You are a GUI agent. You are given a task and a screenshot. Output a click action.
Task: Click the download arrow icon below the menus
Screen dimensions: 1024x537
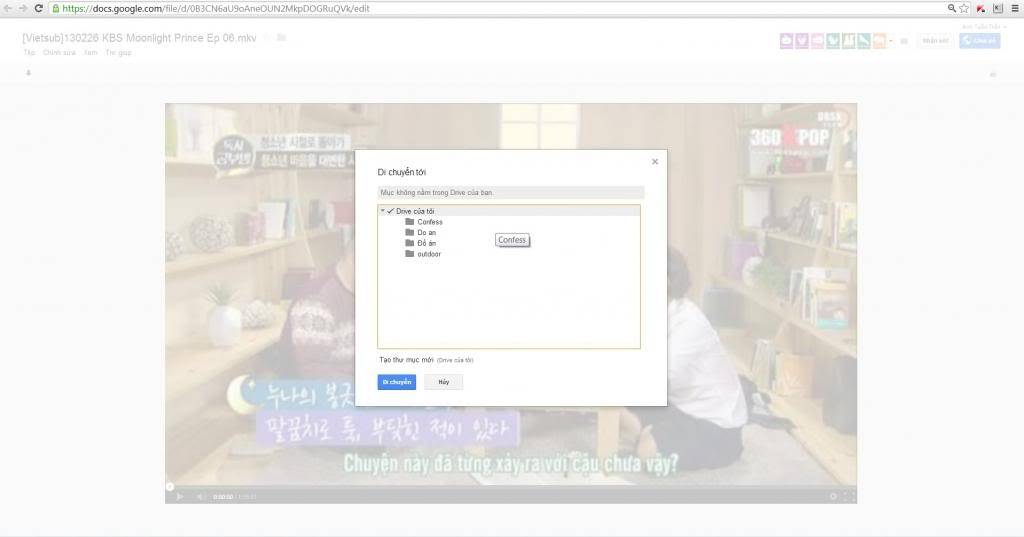(x=28, y=73)
